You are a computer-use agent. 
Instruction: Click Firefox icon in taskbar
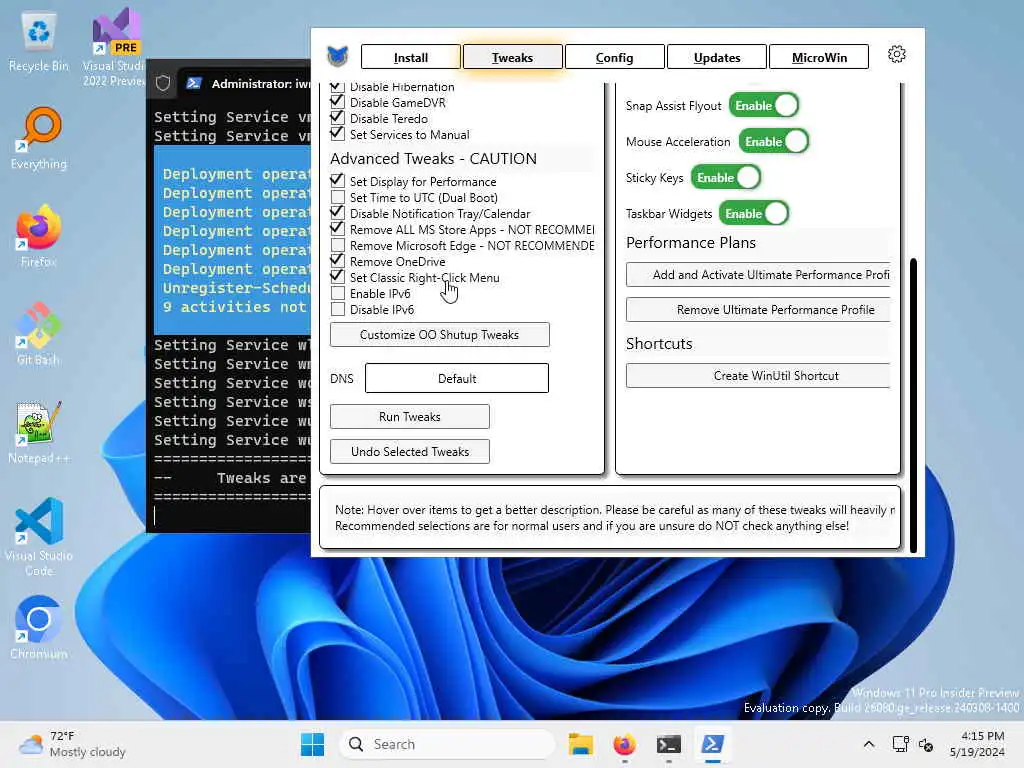[x=624, y=744]
